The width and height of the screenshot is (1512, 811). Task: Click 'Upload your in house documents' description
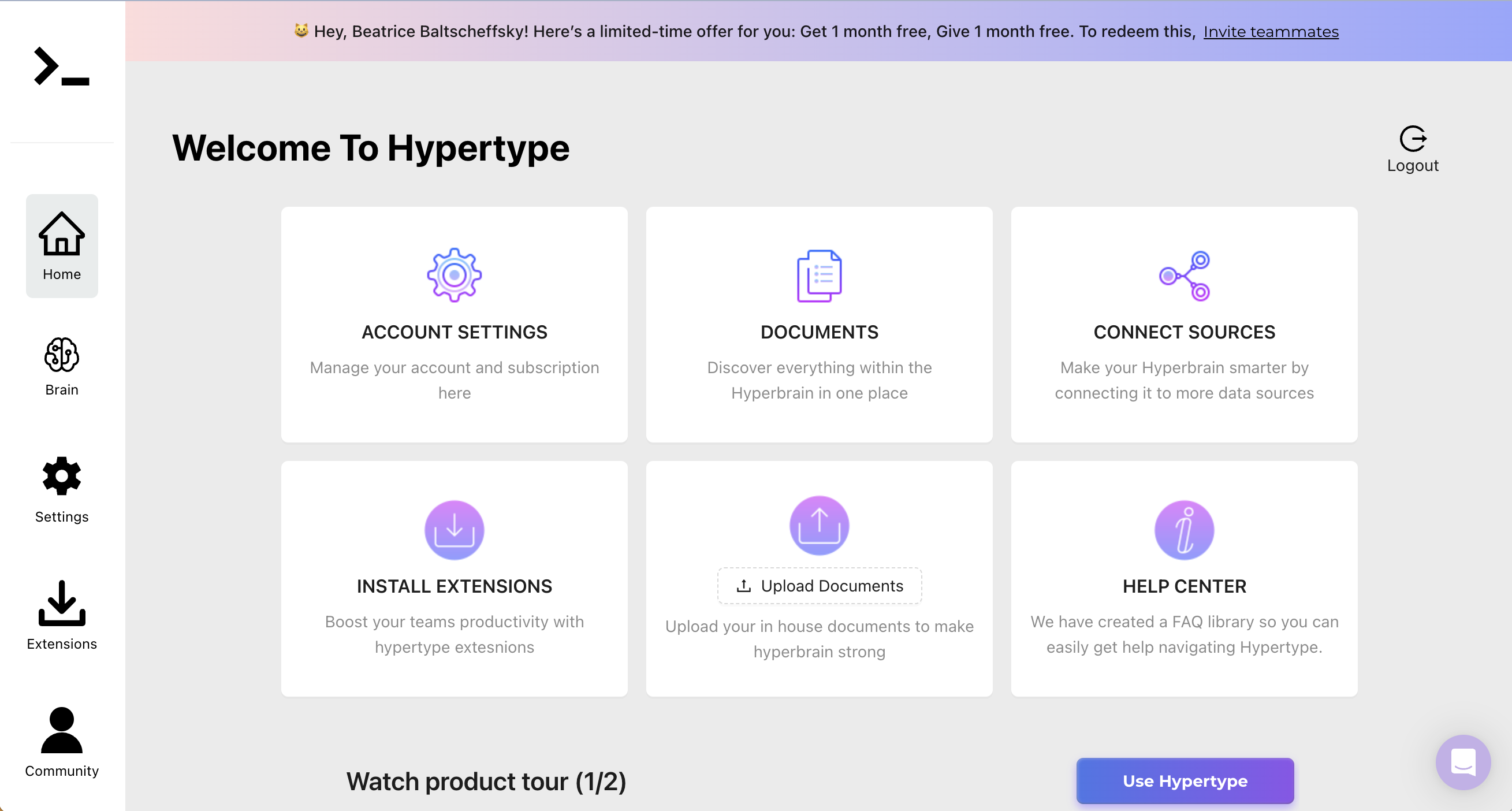coord(820,639)
